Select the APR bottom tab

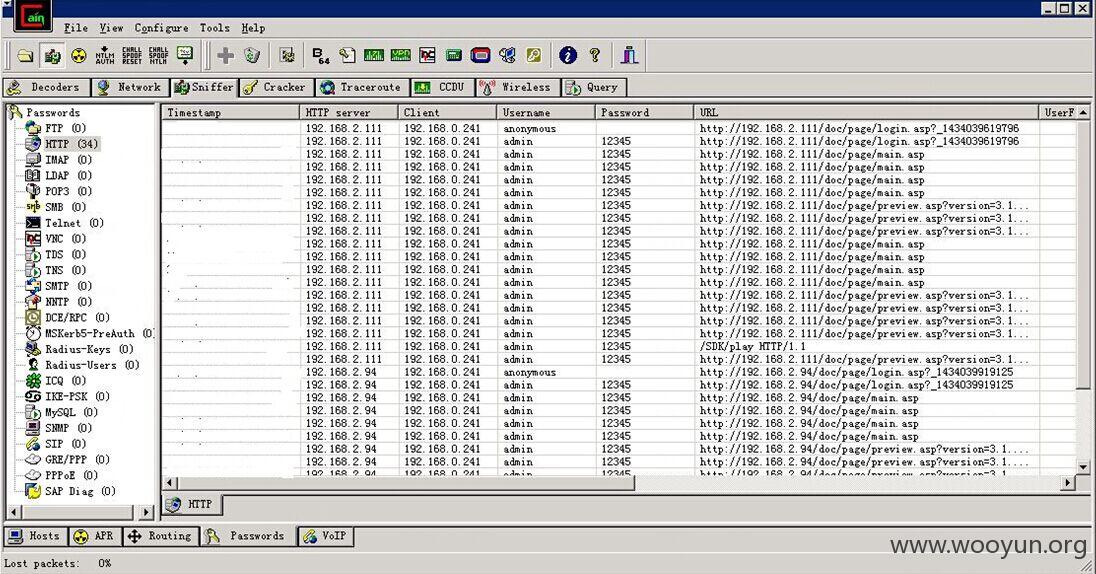[x=94, y=536]
